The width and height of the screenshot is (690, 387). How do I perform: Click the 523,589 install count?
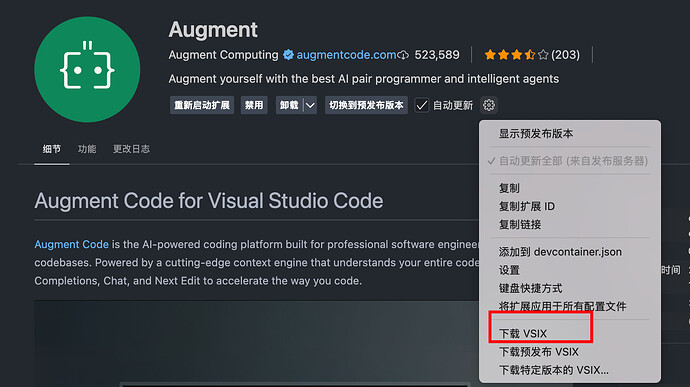click(x=437, y=55)
